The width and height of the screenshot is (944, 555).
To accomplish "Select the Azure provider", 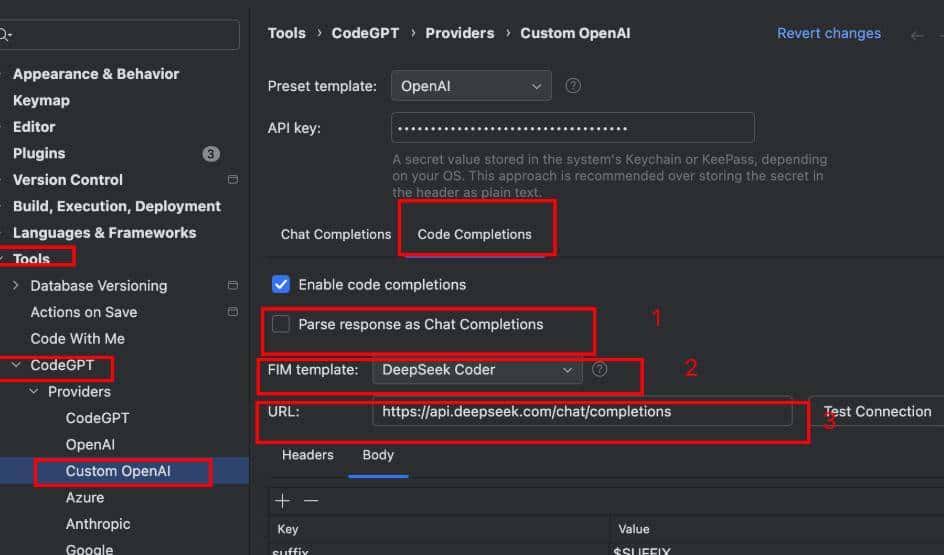I will click(x=85, y=497).
